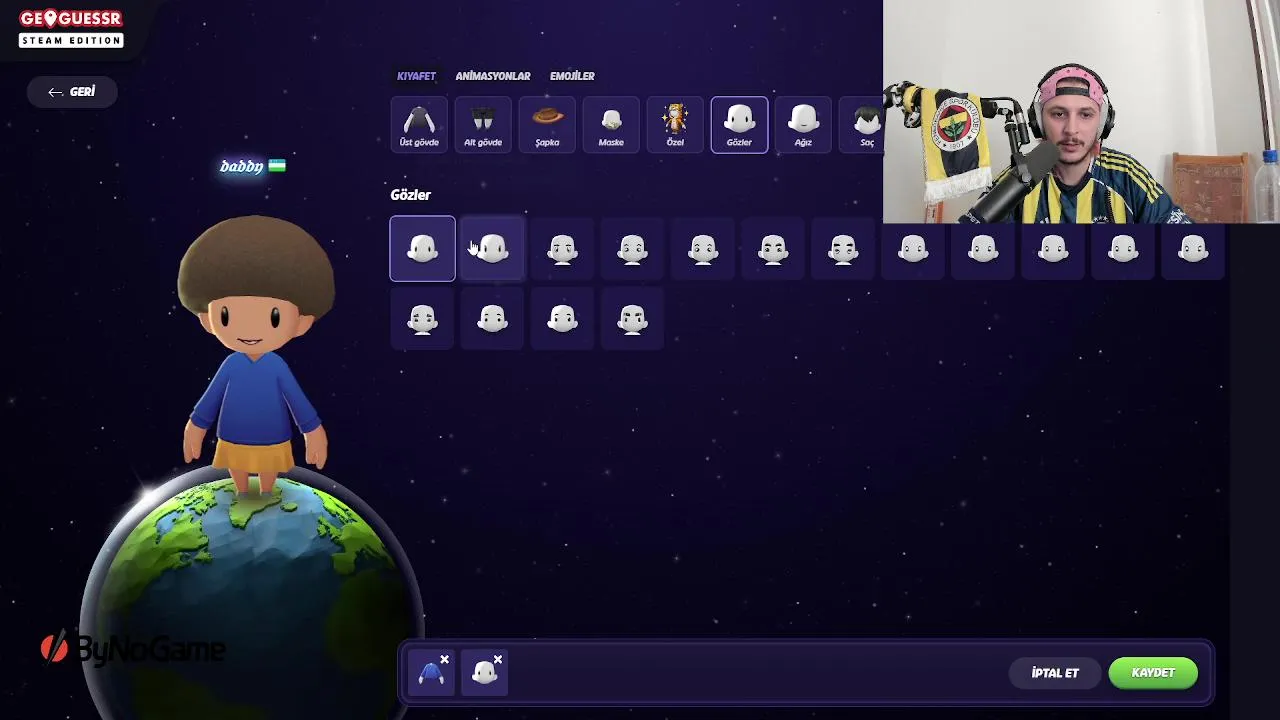Select the Alt gövde pants category
The image size is (1280, 720).
[483, 125]
